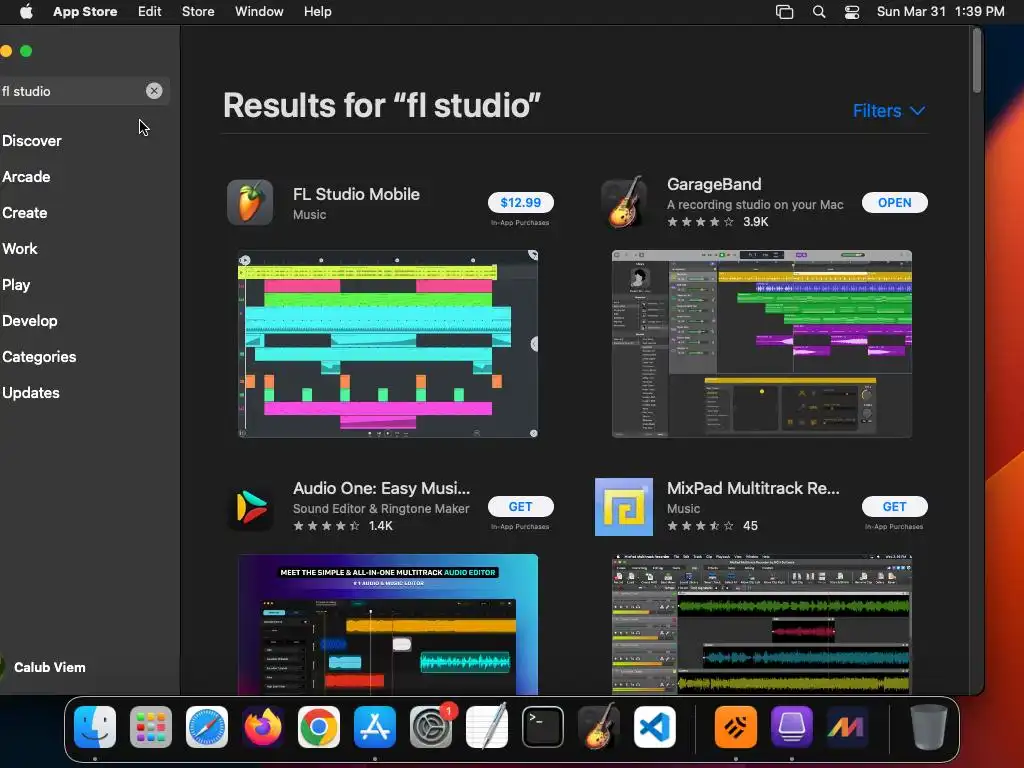View the Audio One screenshot preview

pyautogui.click(x=388, y=624)
